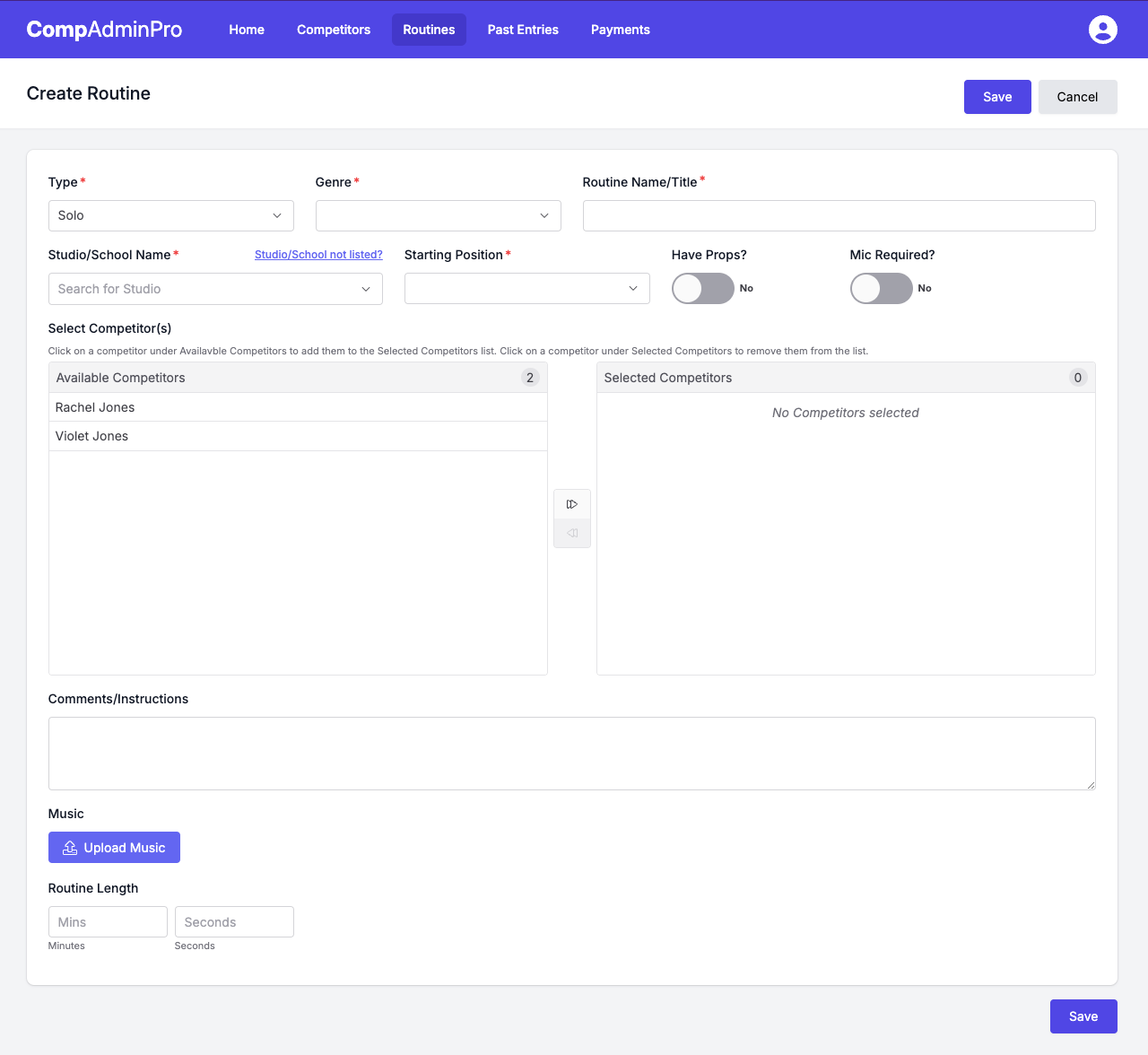
Task: Click the CompAdminPro logo
Action: point(104,30)
